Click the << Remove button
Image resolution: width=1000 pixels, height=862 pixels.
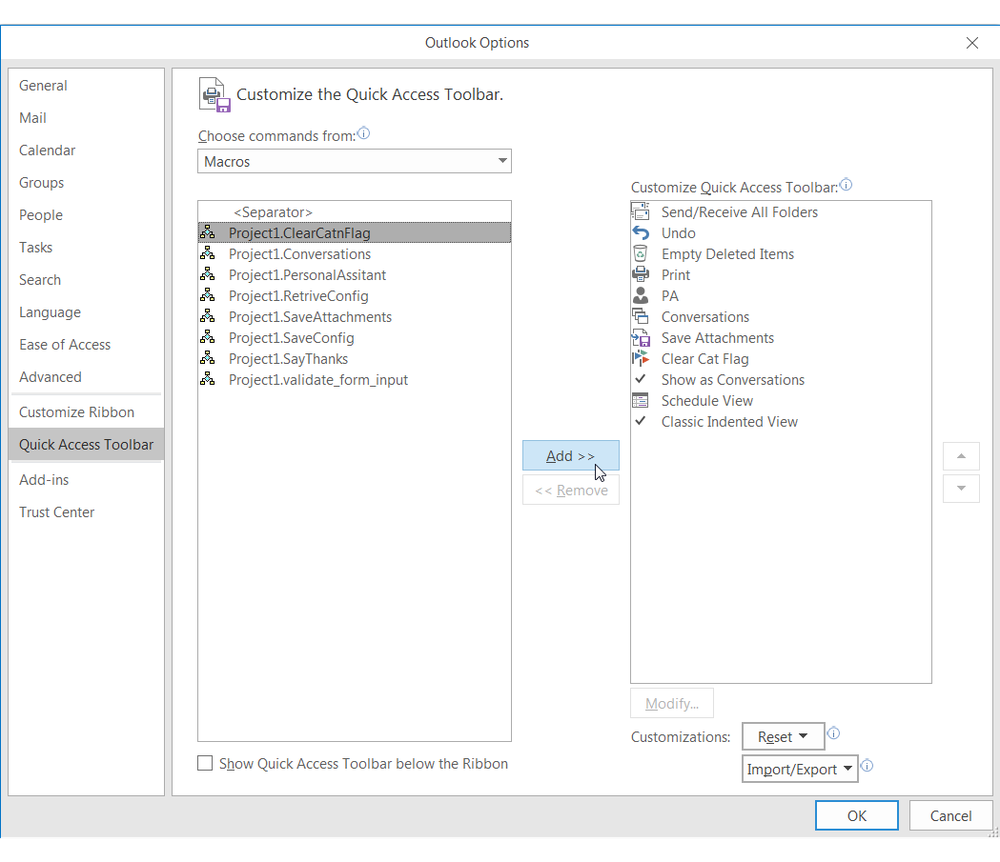tap(571, 490)
